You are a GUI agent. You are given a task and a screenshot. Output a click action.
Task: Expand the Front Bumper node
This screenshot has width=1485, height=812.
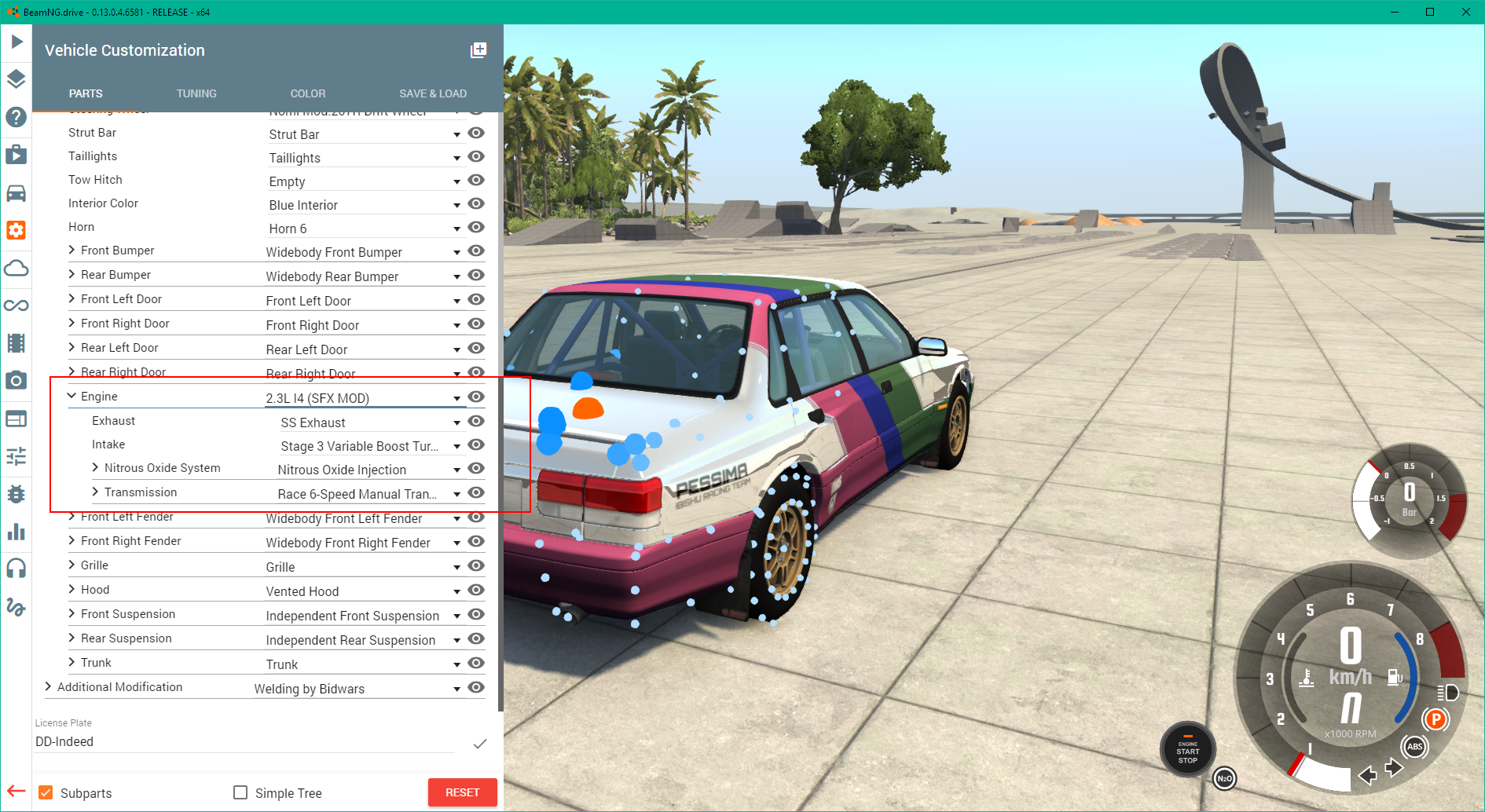(x=71, y=251)
